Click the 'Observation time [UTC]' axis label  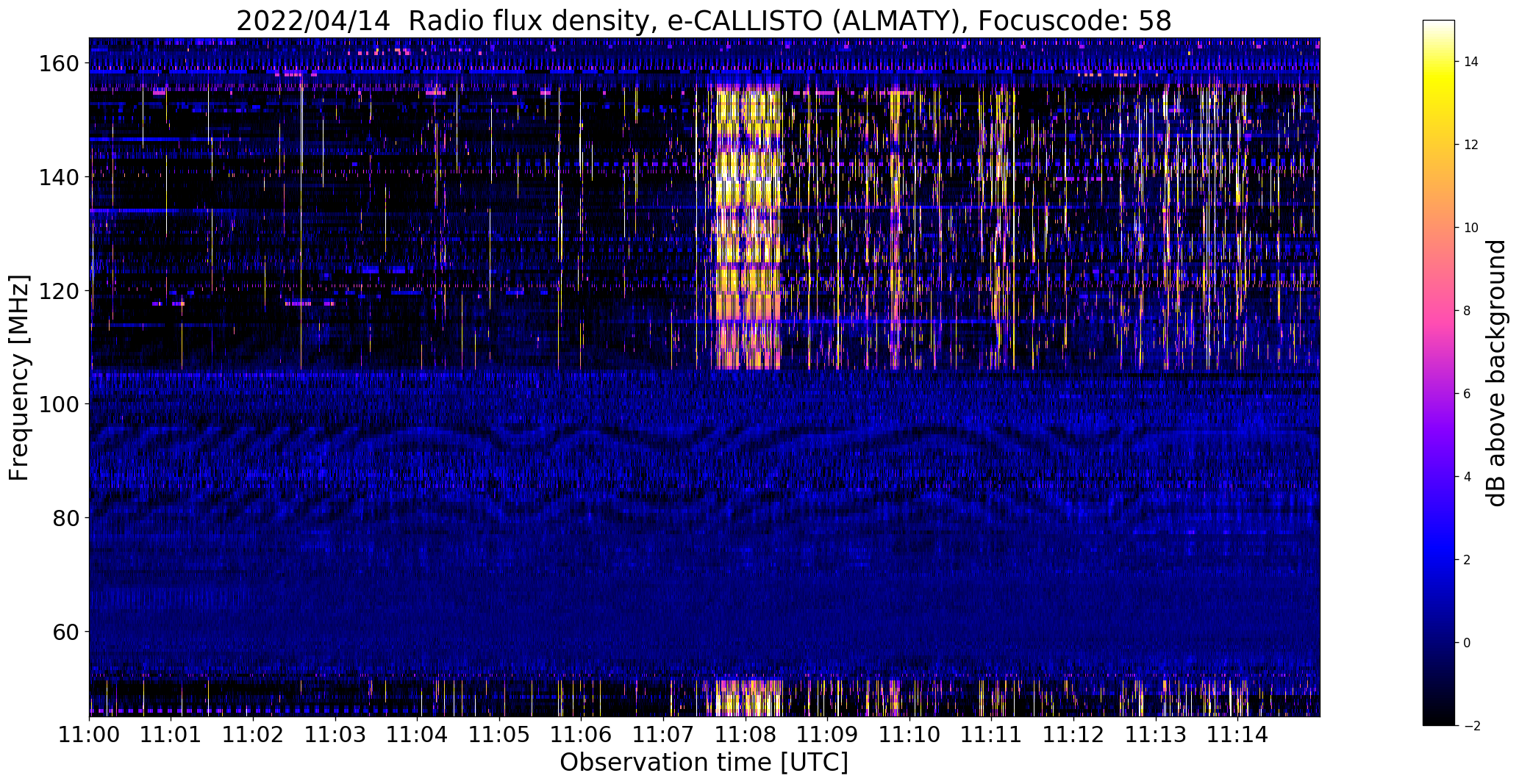click(x=704, y=763)
